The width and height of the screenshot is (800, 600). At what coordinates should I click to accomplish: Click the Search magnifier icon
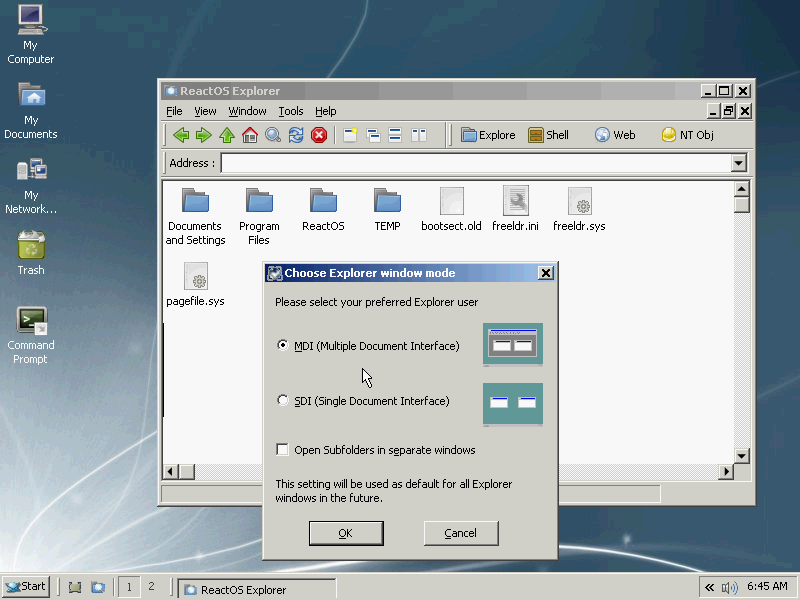pyautogui.click(x=273, y=135)
